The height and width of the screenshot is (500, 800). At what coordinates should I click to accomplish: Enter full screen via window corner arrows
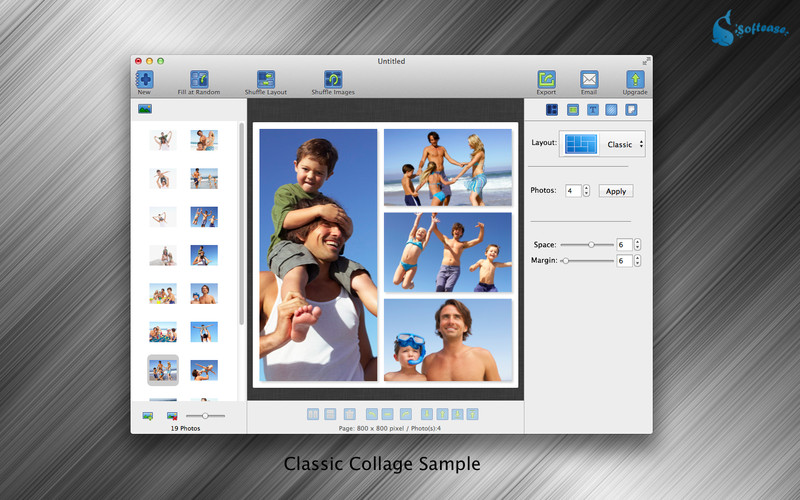tap(646, 61)
